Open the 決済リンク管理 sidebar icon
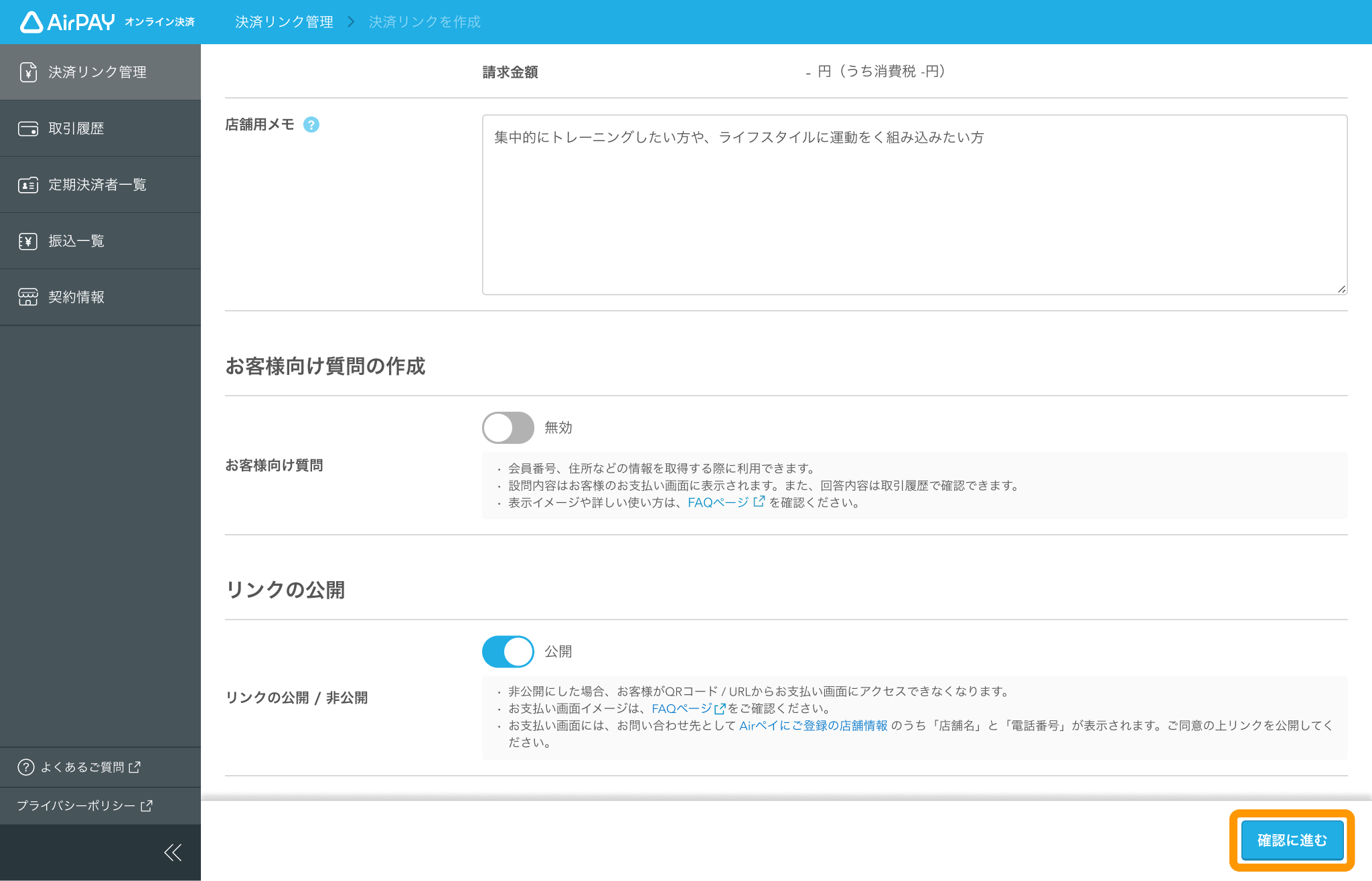The image size is (1372, 881). coord(27,72)
